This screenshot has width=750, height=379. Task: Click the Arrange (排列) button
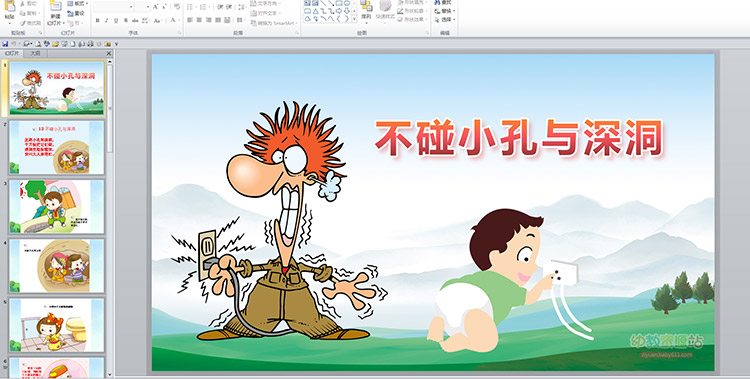click(366, 11)
